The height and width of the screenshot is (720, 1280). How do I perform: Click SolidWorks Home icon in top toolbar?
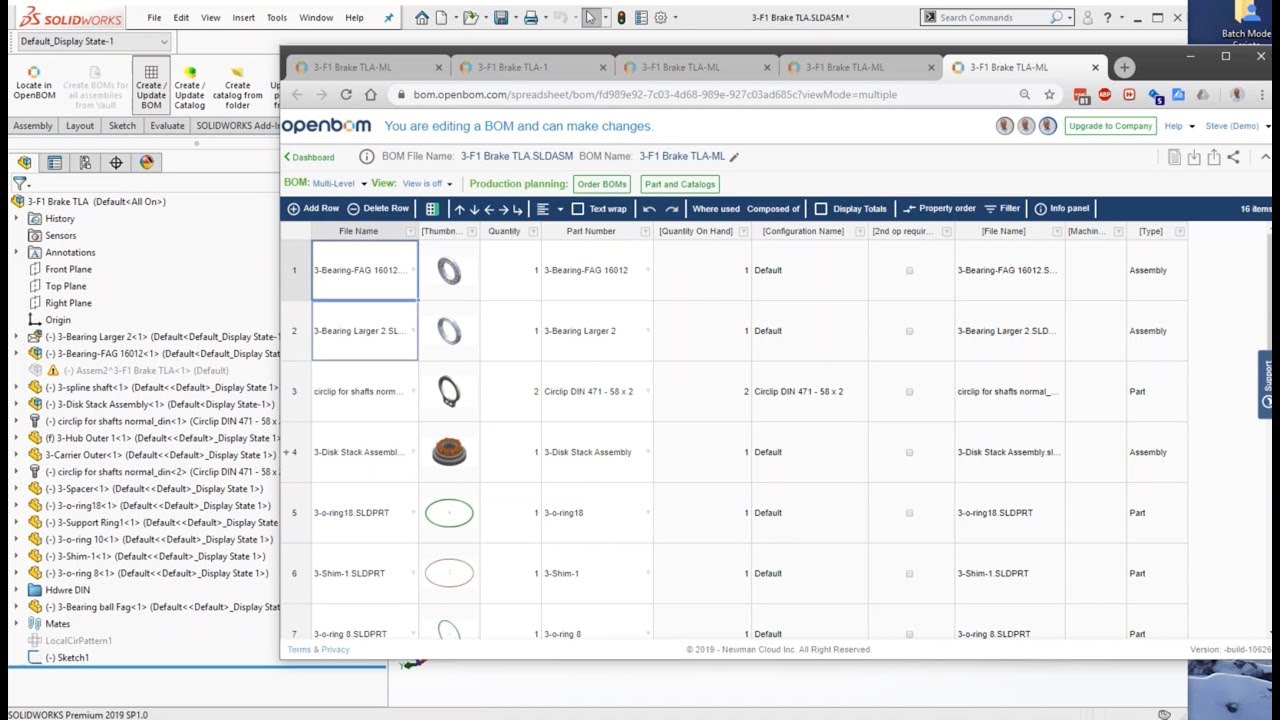pyautogui.click(x=422, y=17)
